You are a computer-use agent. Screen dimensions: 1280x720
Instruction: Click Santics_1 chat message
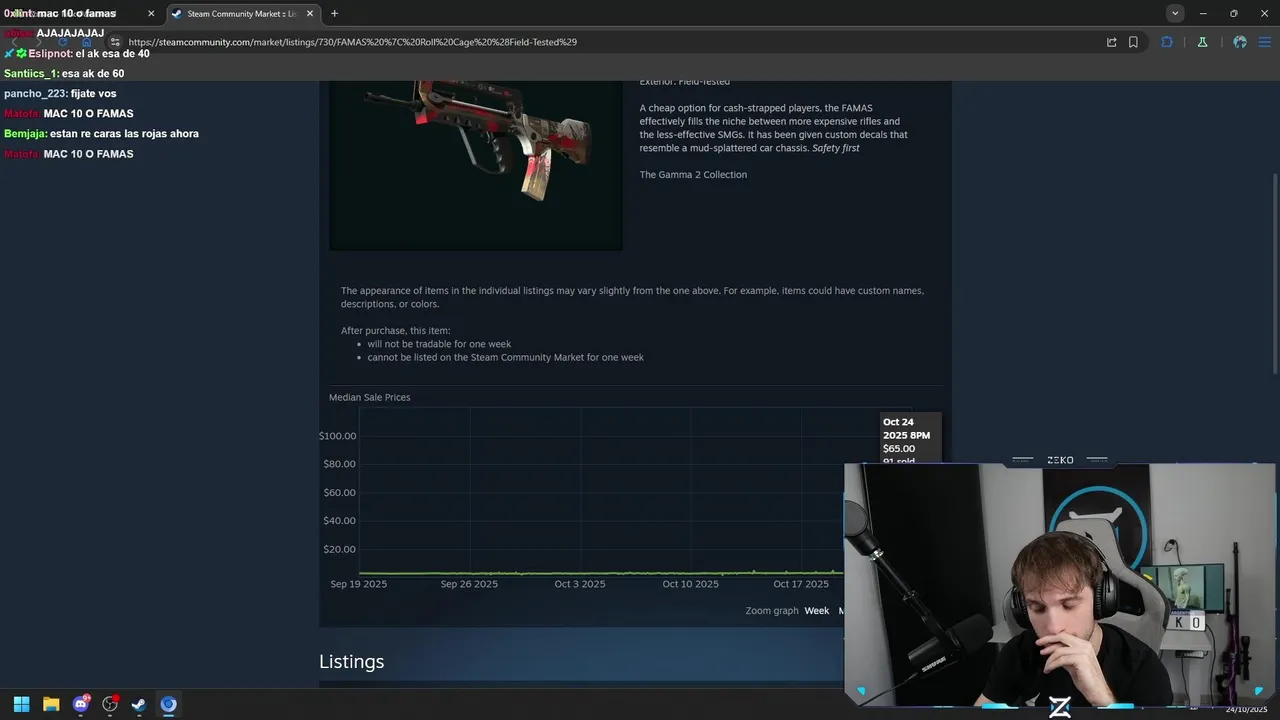pyautogui.click(x=64, y=73)
